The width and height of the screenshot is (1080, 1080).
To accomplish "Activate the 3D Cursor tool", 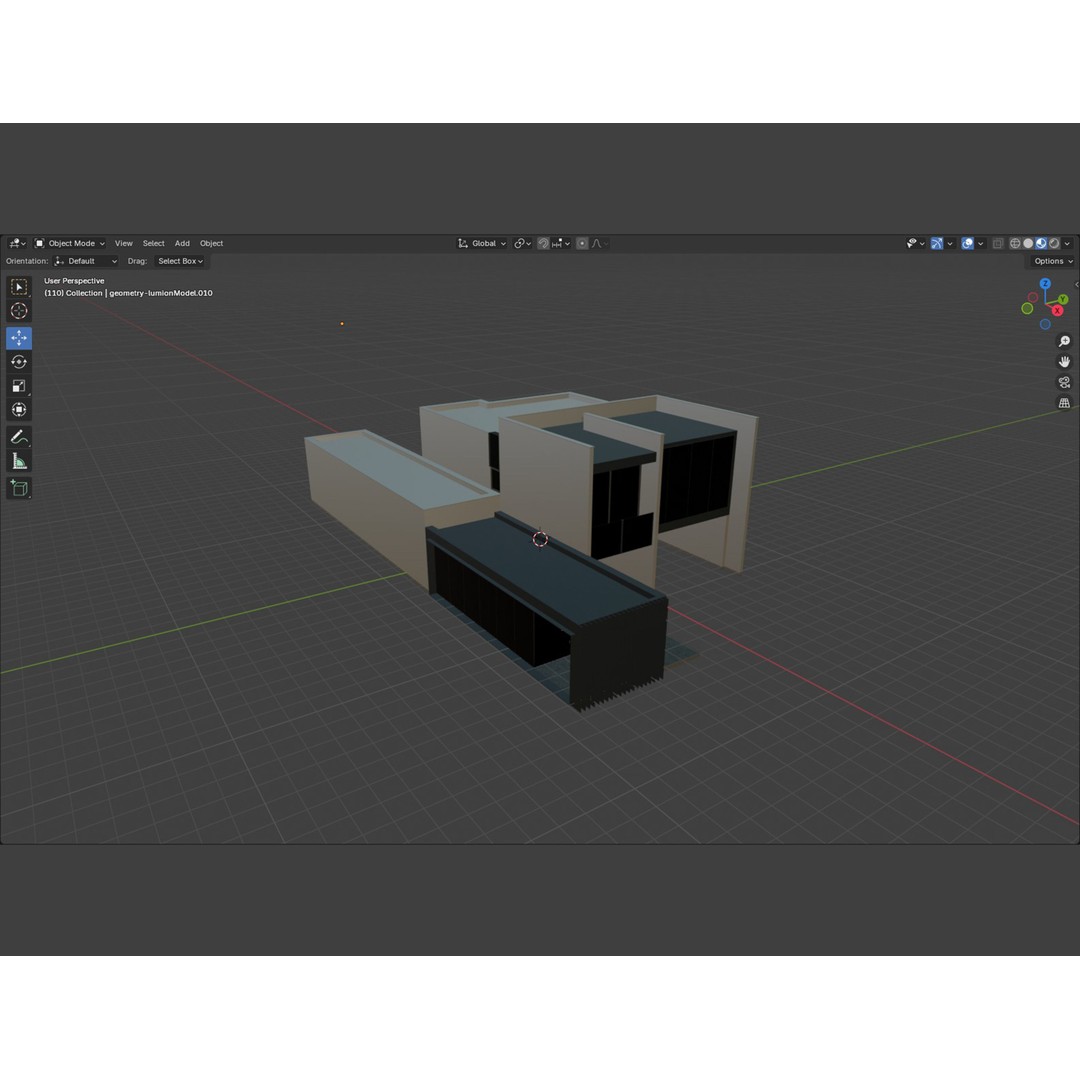I will [19, 311].
